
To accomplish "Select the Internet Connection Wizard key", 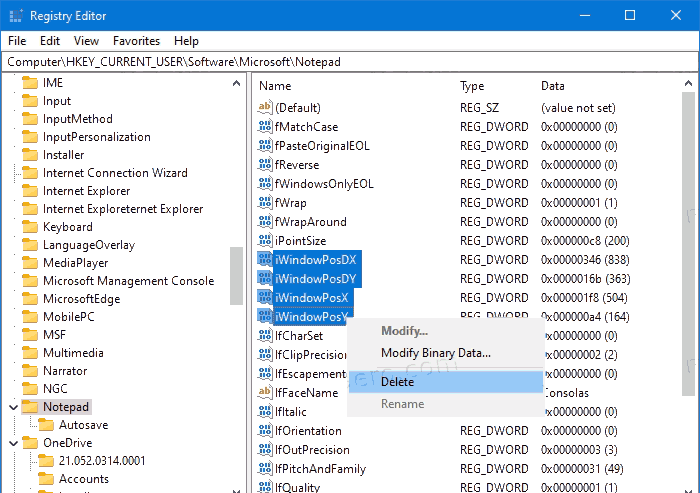I will point(115,173).
